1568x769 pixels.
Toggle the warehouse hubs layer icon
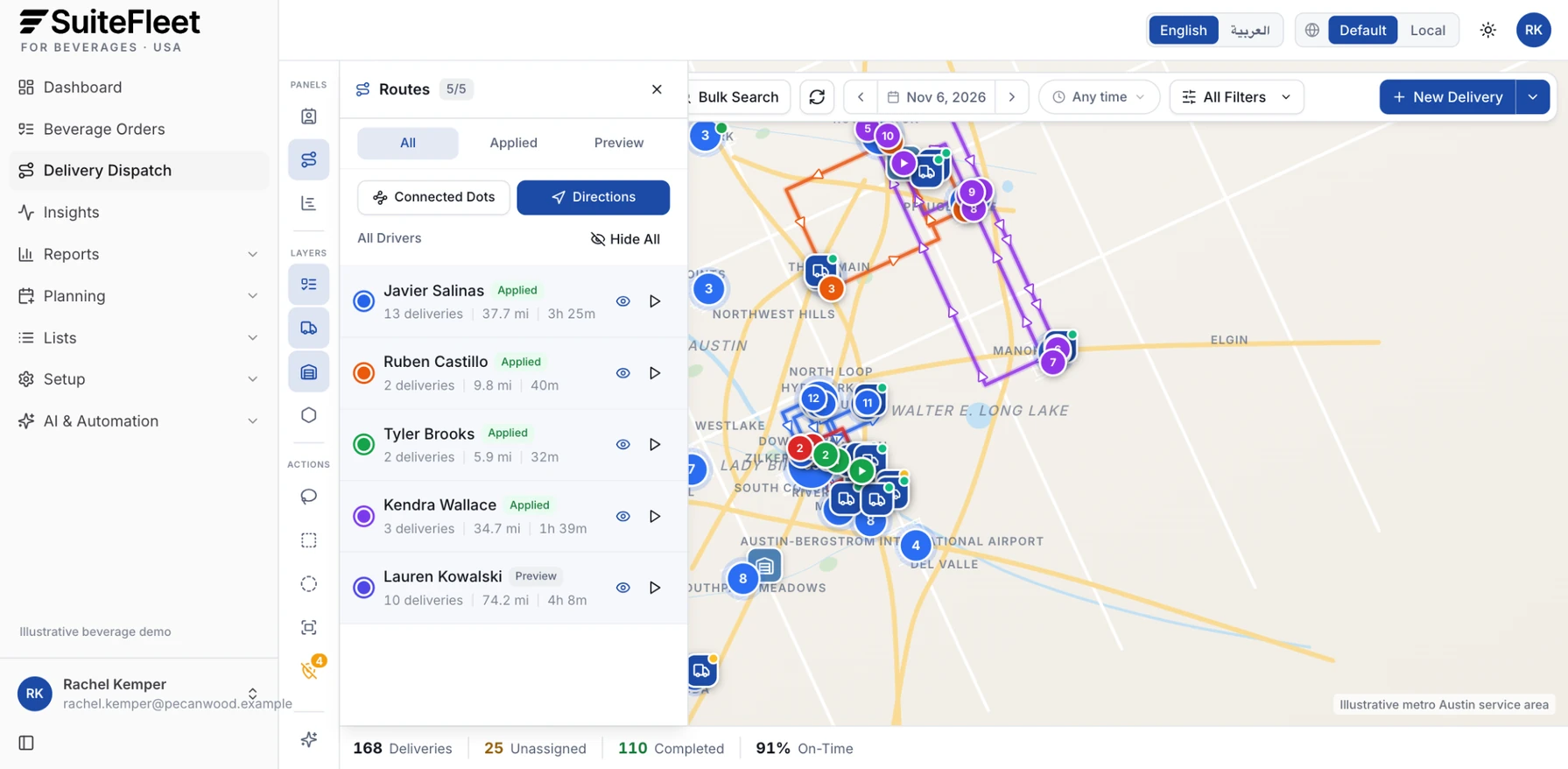(308, 371)
